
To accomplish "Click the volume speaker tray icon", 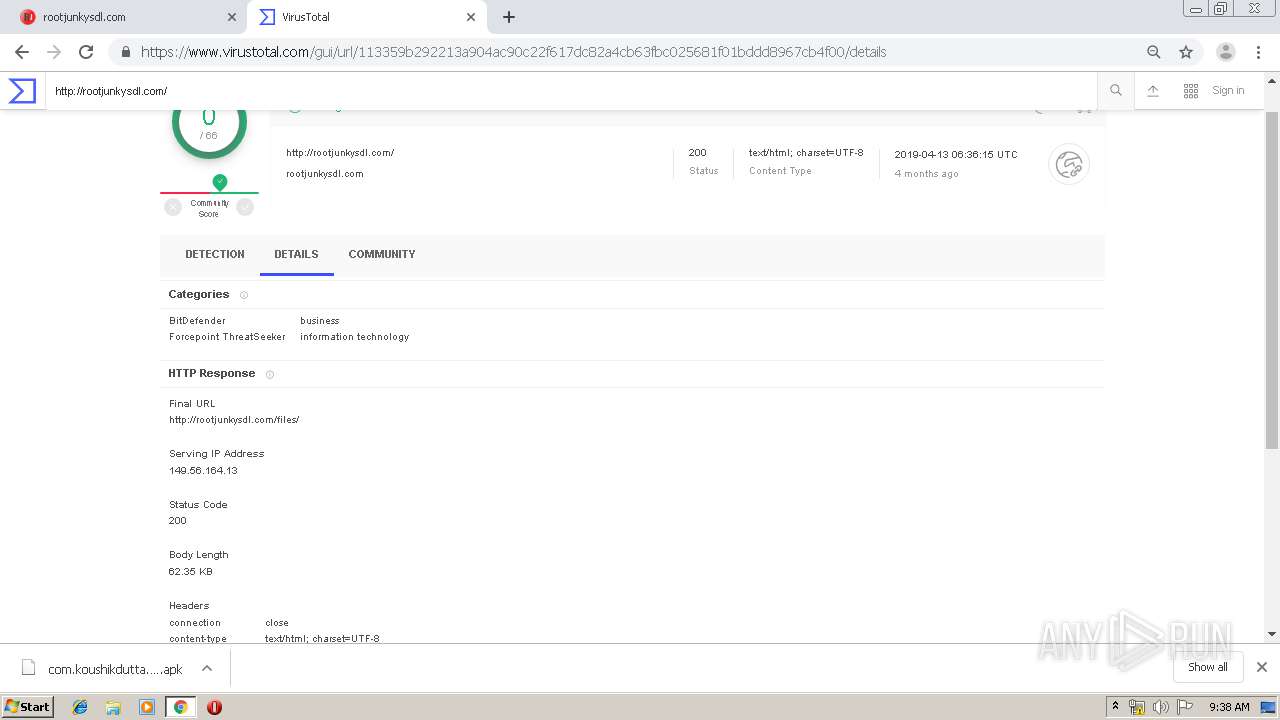I will (1160, 707).
